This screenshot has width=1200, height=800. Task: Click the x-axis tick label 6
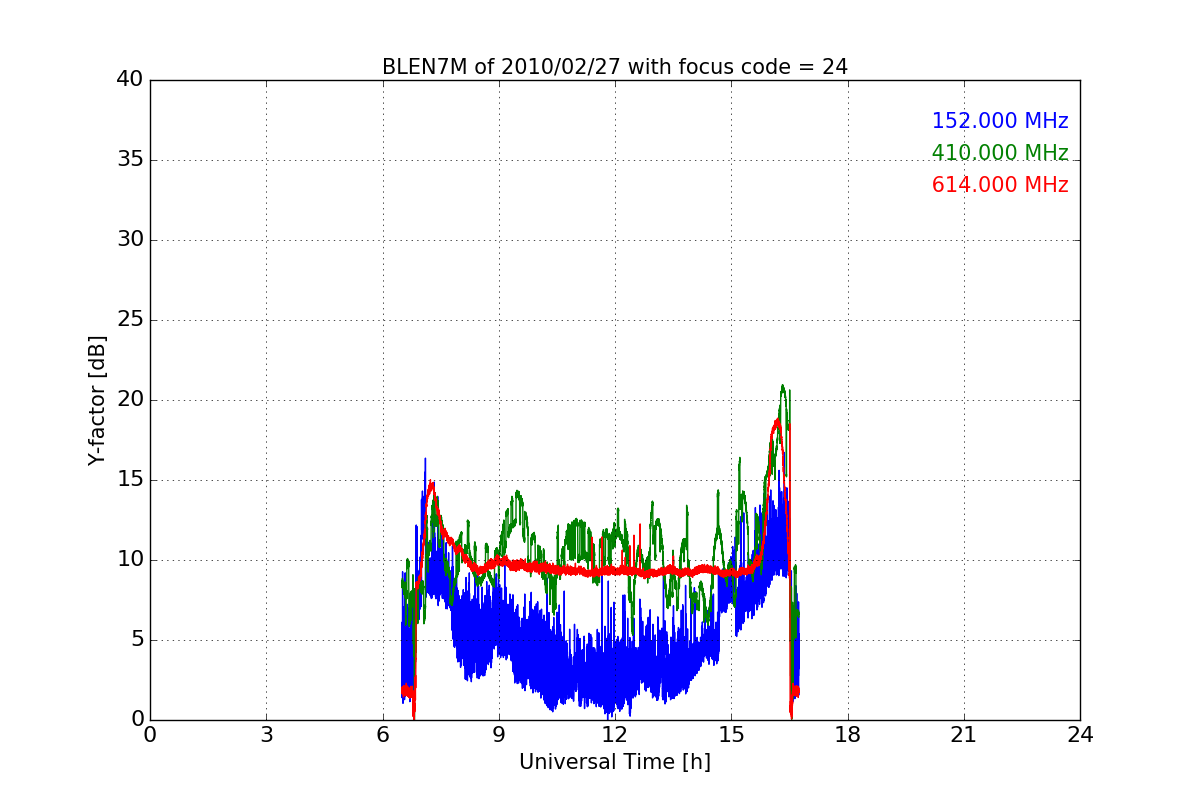[x=382, y=734]
